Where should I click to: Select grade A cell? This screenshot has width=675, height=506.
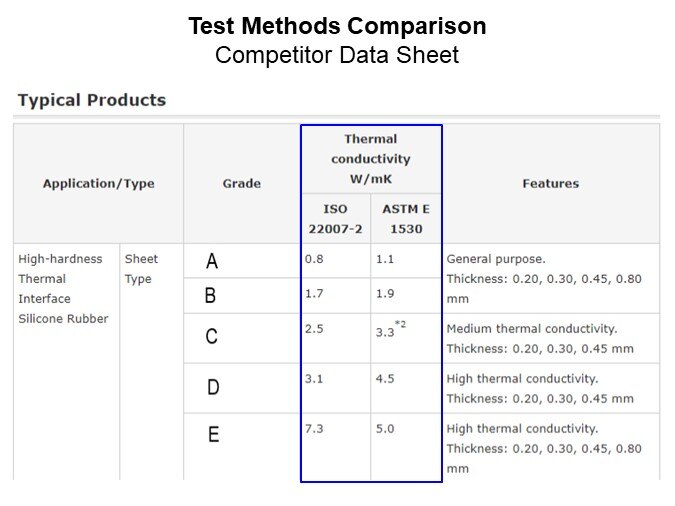[212, 262]
